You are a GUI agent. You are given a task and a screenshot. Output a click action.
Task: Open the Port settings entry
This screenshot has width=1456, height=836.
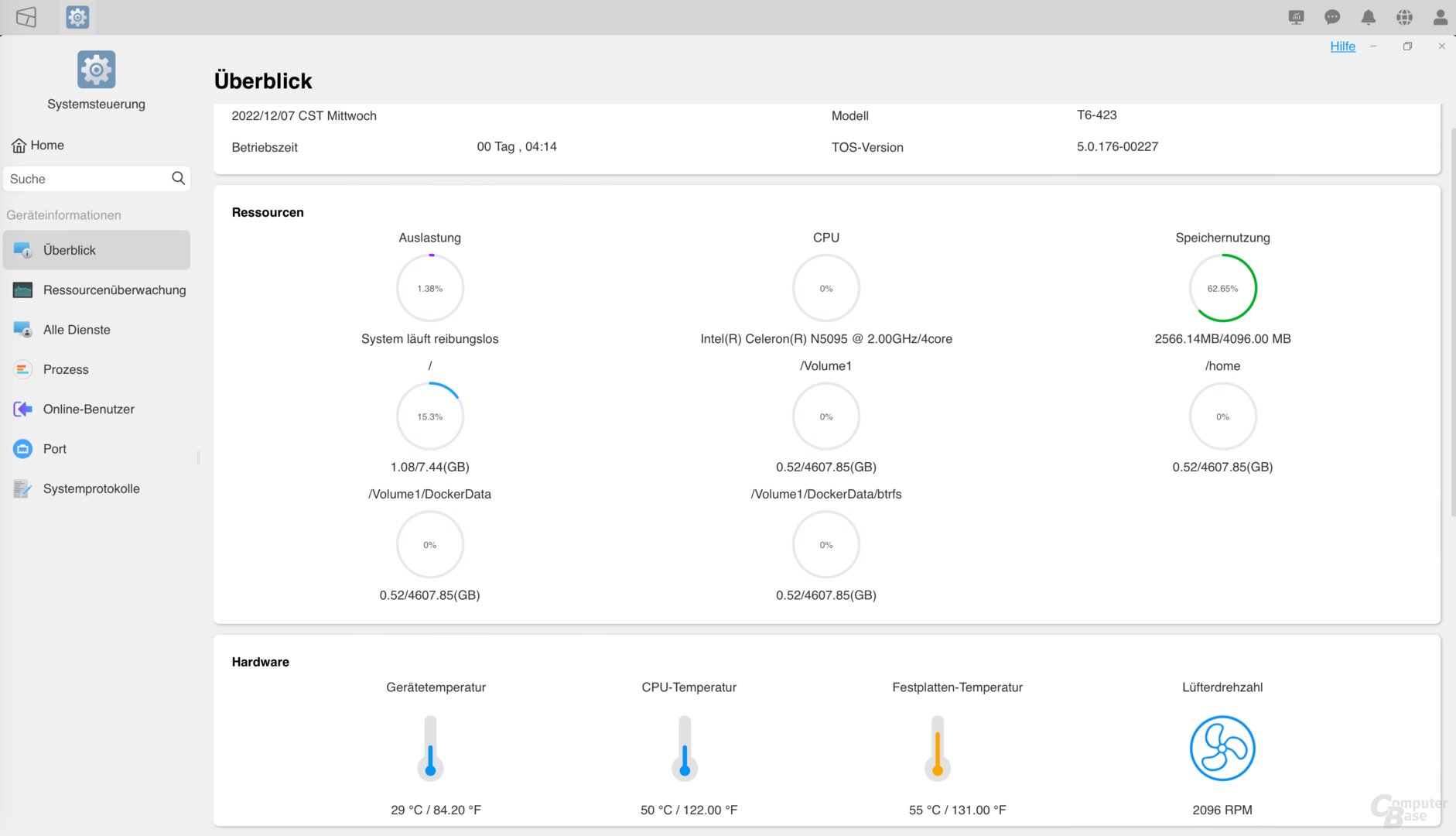pyautogui.click(x=54, y=449)
